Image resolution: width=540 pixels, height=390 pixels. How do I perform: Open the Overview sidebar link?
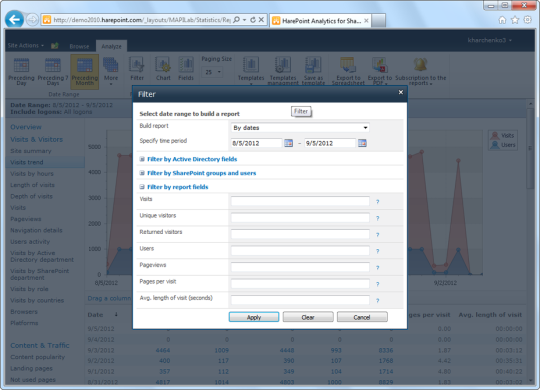click(26, 127)
